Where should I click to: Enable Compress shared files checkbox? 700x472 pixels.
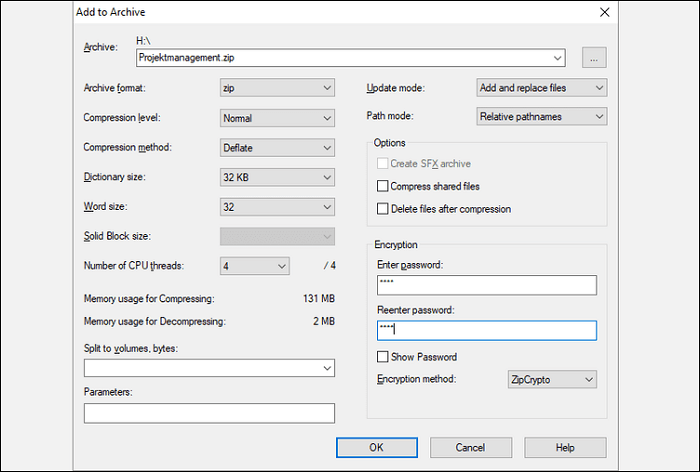[x=383, y=186]
